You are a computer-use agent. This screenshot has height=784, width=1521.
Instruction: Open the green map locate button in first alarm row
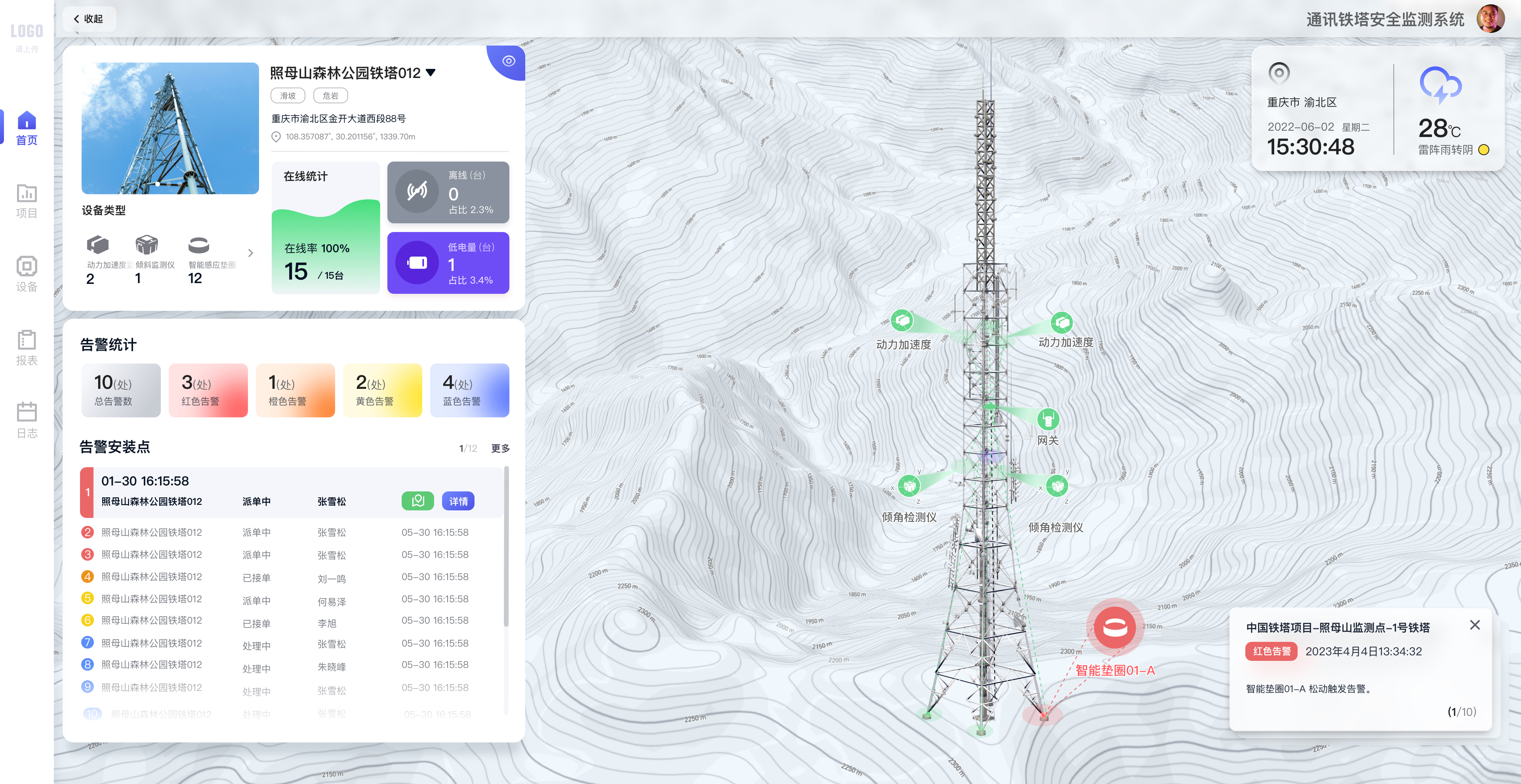pos(417,501)
